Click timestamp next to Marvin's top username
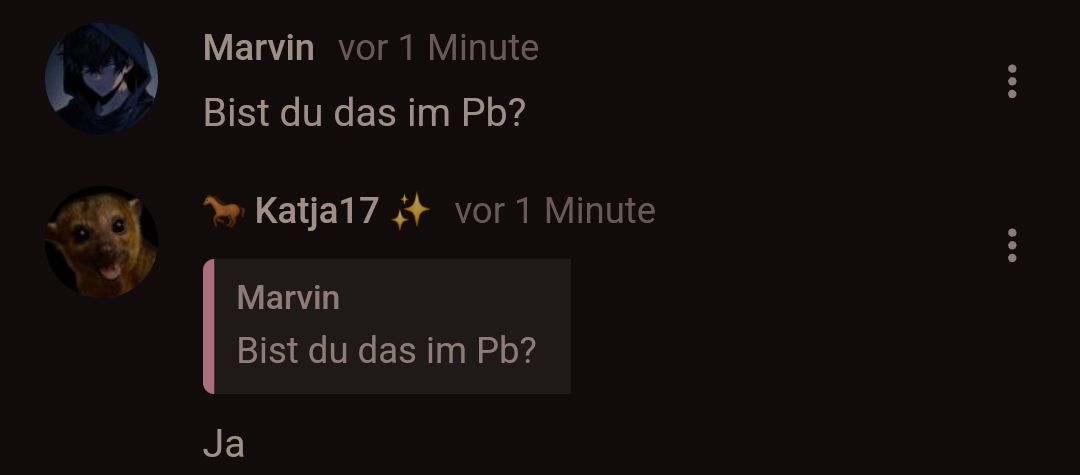This screenshot has height=475, width=1080. [x=439, y=48]
